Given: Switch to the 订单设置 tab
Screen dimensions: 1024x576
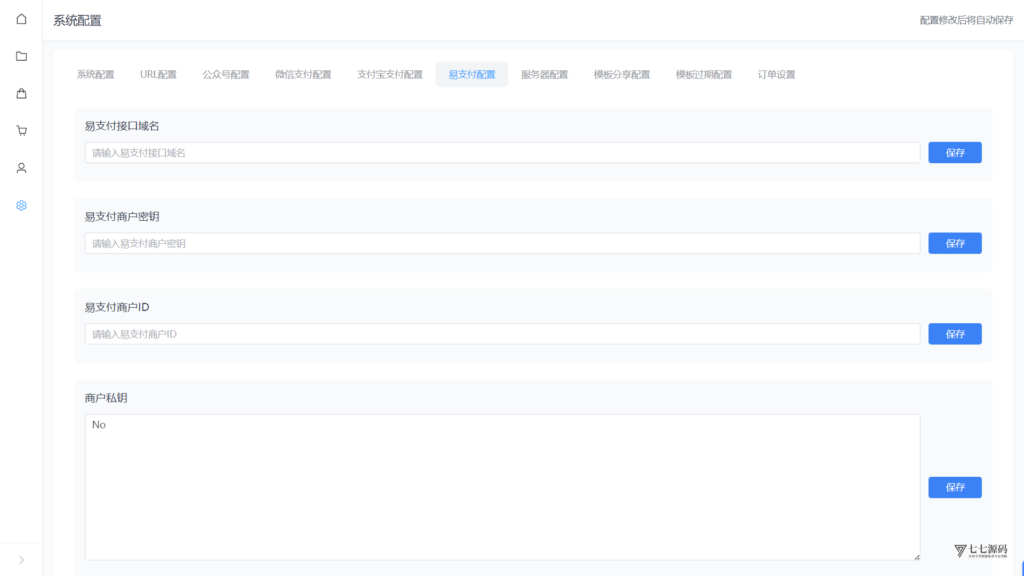Looking at the screenshot, I should (x=776, y=74).
